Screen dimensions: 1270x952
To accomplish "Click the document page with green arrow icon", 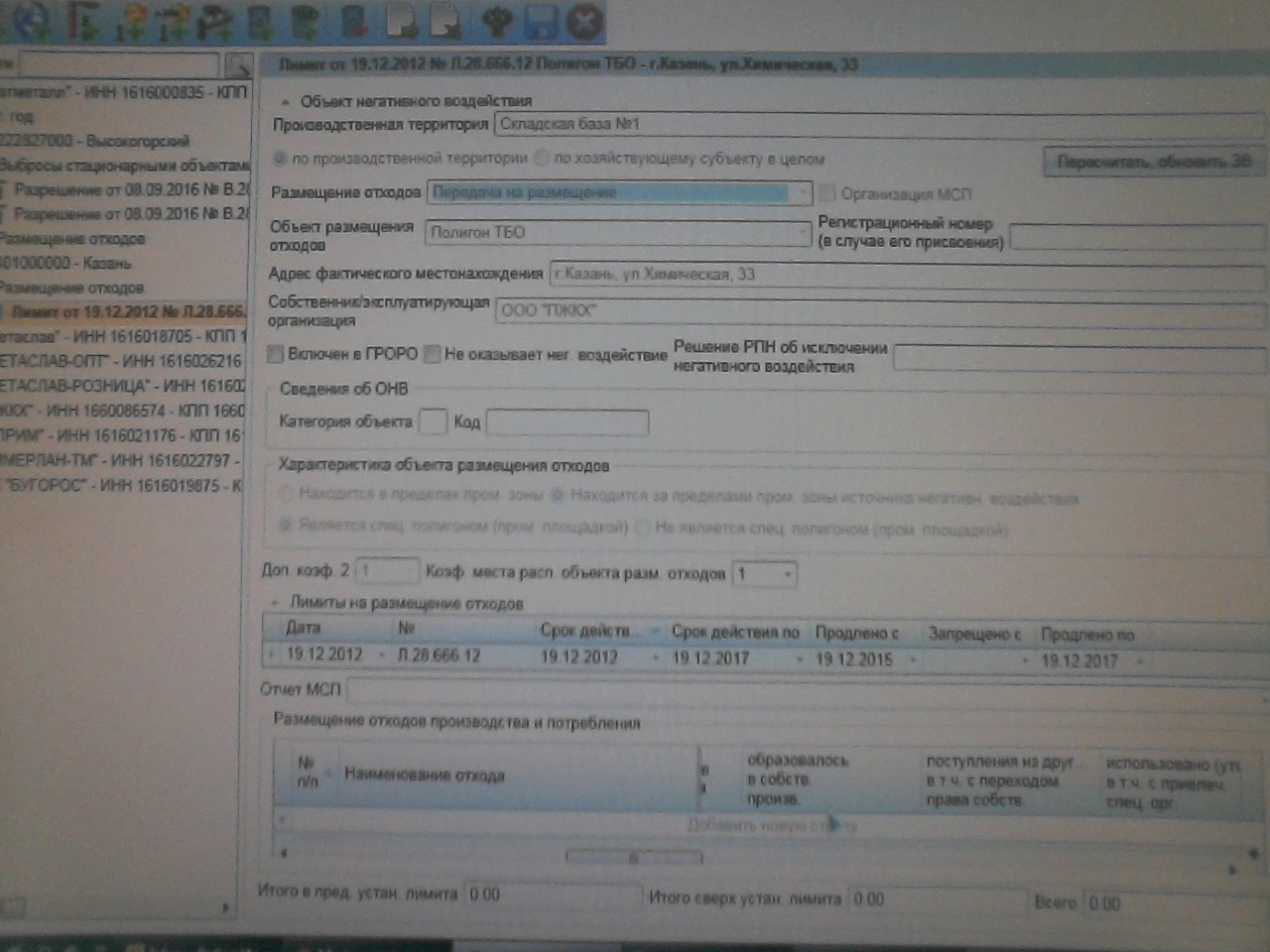I will 400,21.
